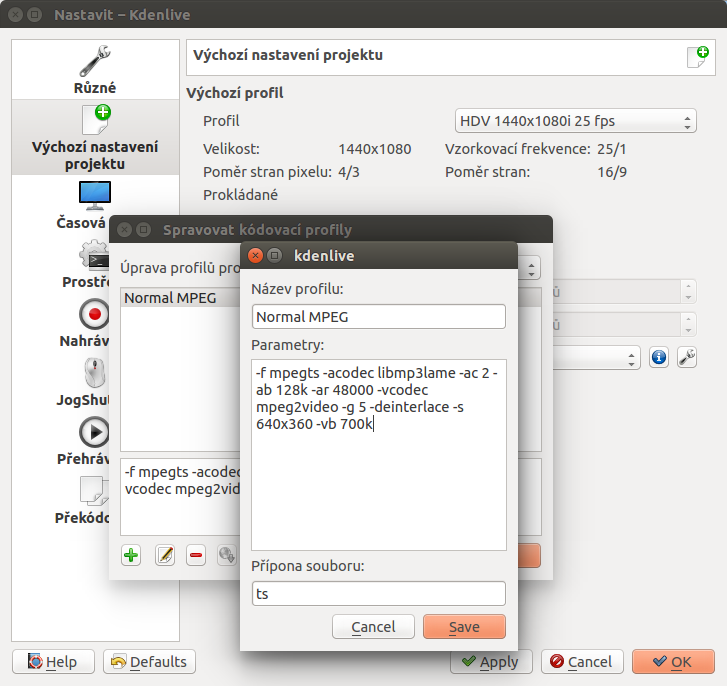Click the upper disabled spin box arrows
The width and height of the screenshot is (727, 686).
pyautogui.click(x=688, y=292)
